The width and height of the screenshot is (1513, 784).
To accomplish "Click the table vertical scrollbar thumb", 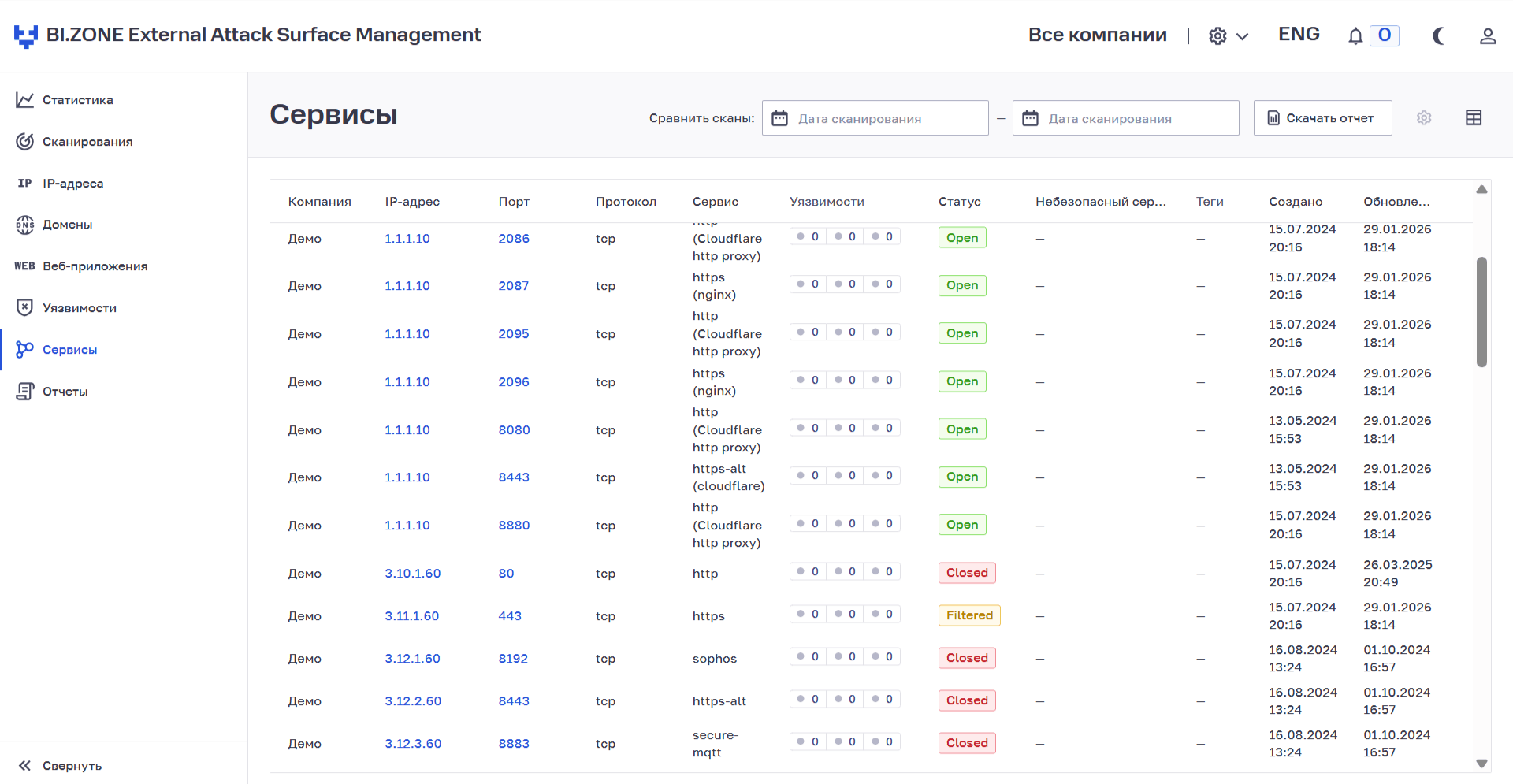I will [1481, 311].
